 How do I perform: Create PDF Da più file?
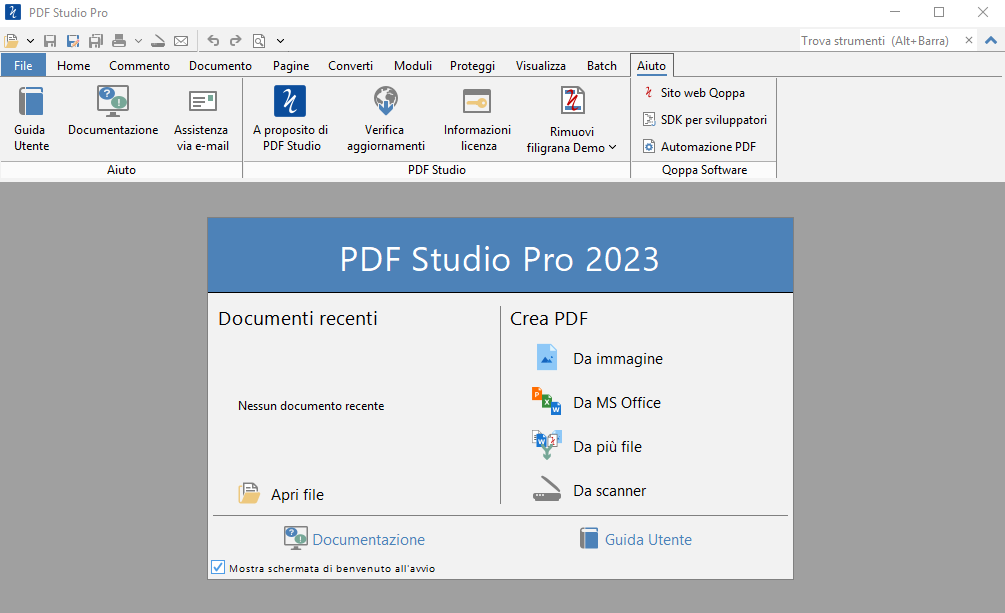tap(588, 446)
